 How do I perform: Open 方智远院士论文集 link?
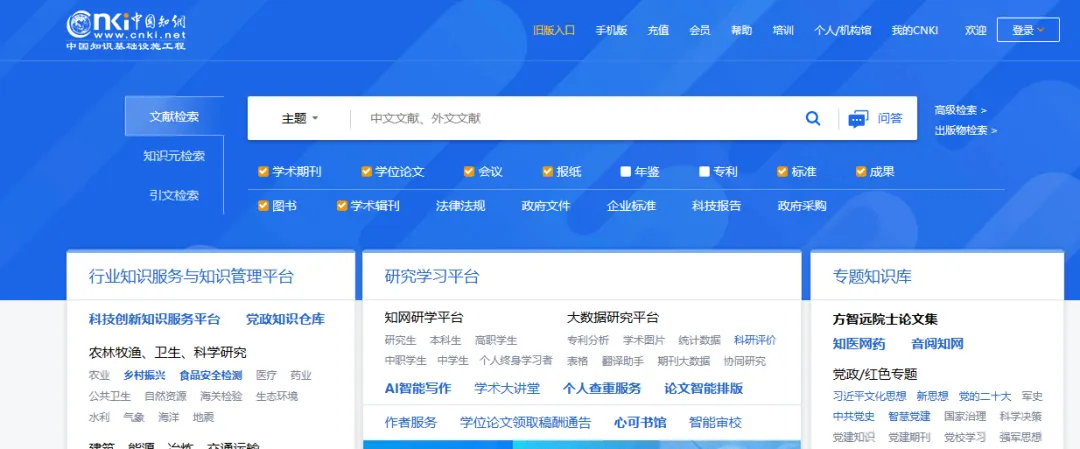tap(885, 320)
